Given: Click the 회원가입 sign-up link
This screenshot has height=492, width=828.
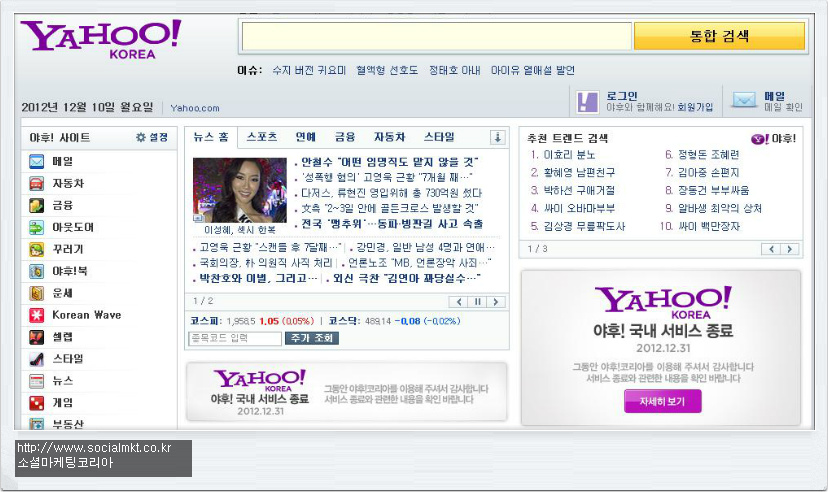Looking at the screenshot, I should 695,107.
